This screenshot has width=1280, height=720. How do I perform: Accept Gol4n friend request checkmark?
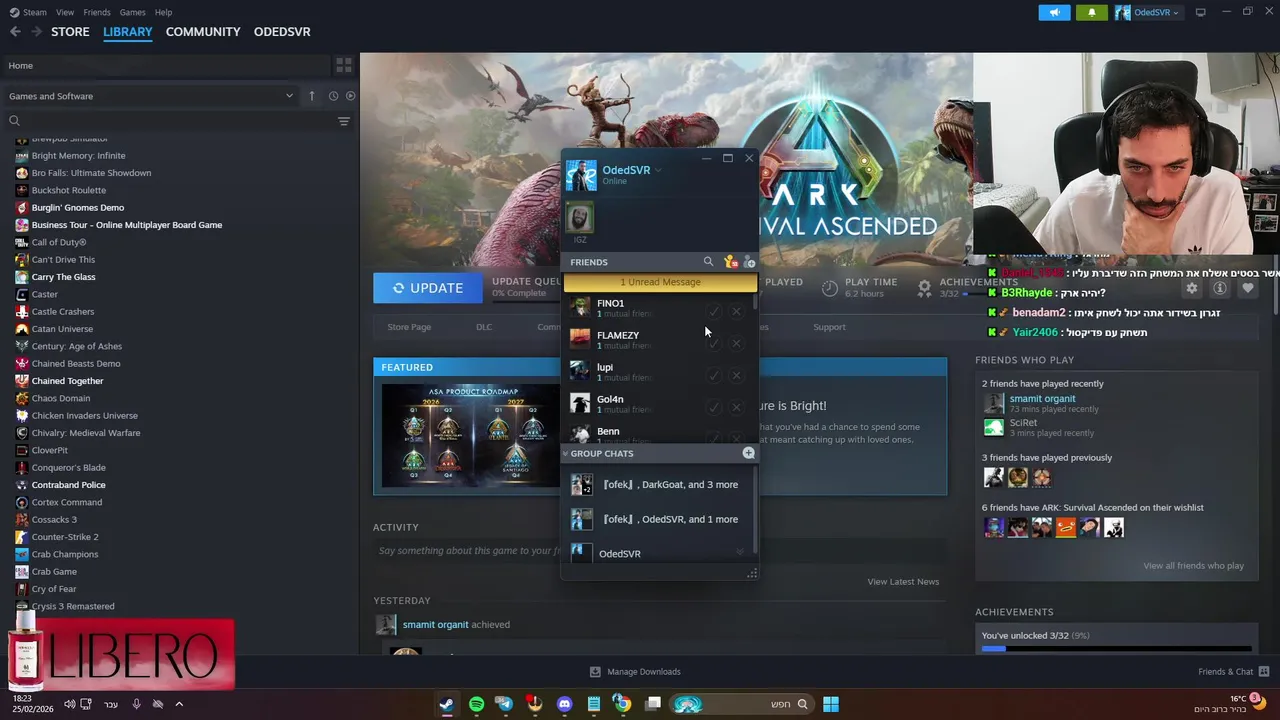pyautogui.click(x=714, y=407)
